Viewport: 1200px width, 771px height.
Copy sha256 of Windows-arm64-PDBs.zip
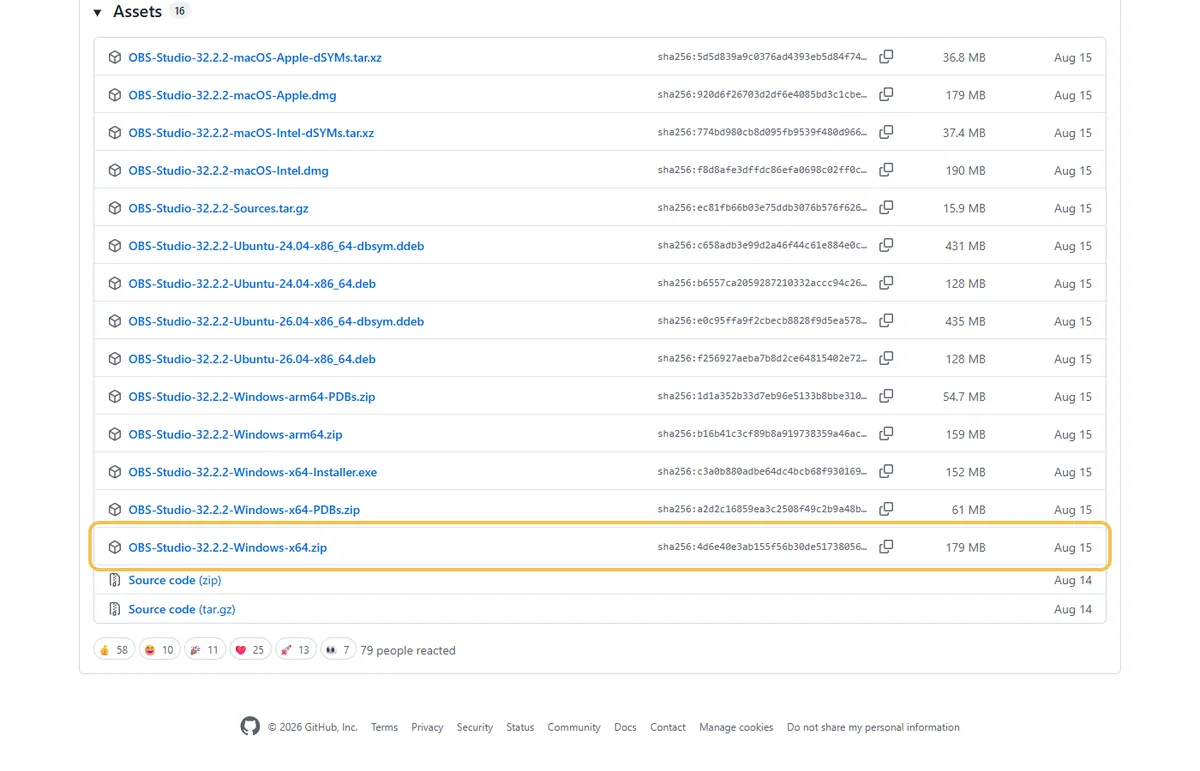(x=886, y=396)
